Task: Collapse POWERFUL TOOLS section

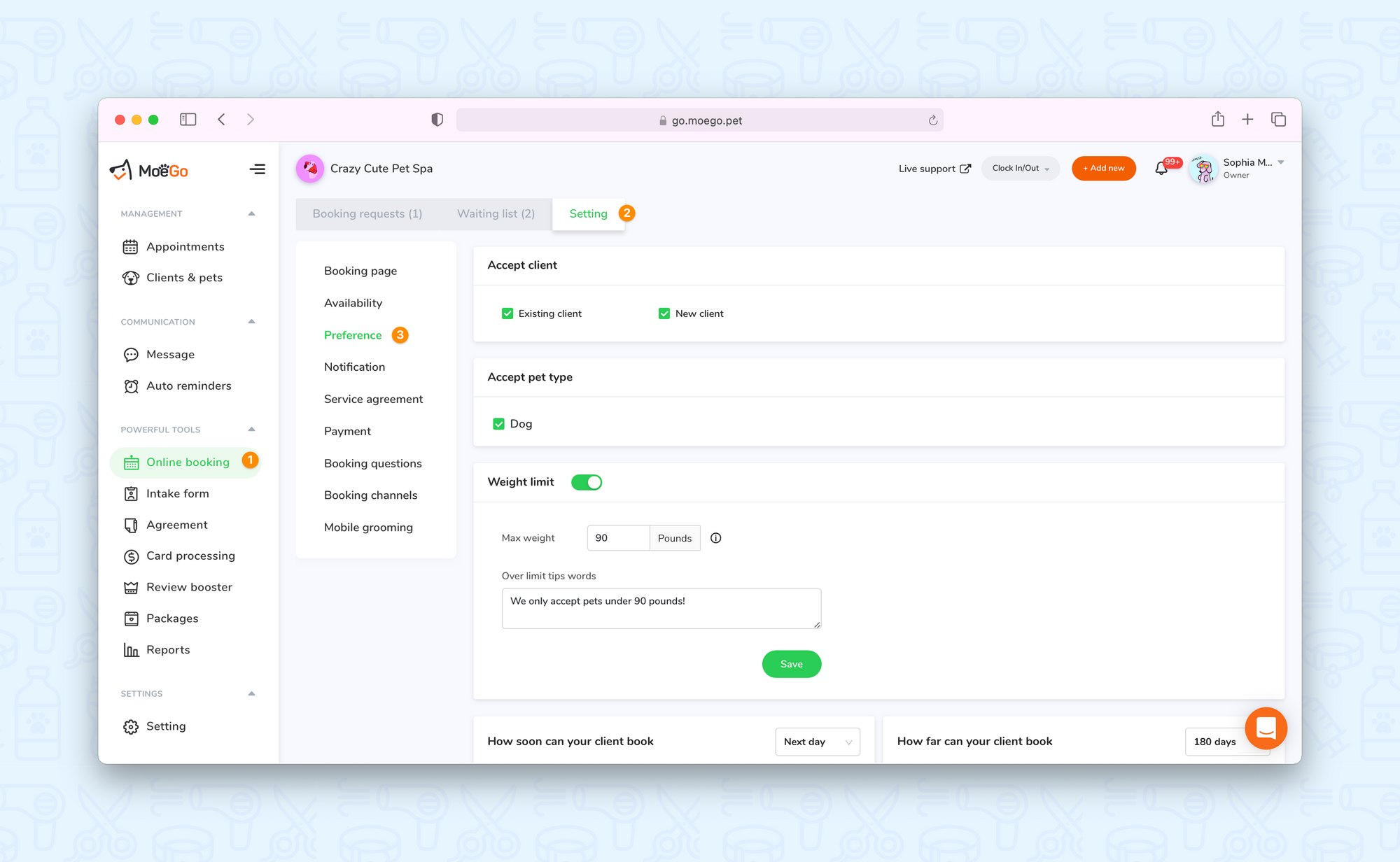Action: coord(251,430)
